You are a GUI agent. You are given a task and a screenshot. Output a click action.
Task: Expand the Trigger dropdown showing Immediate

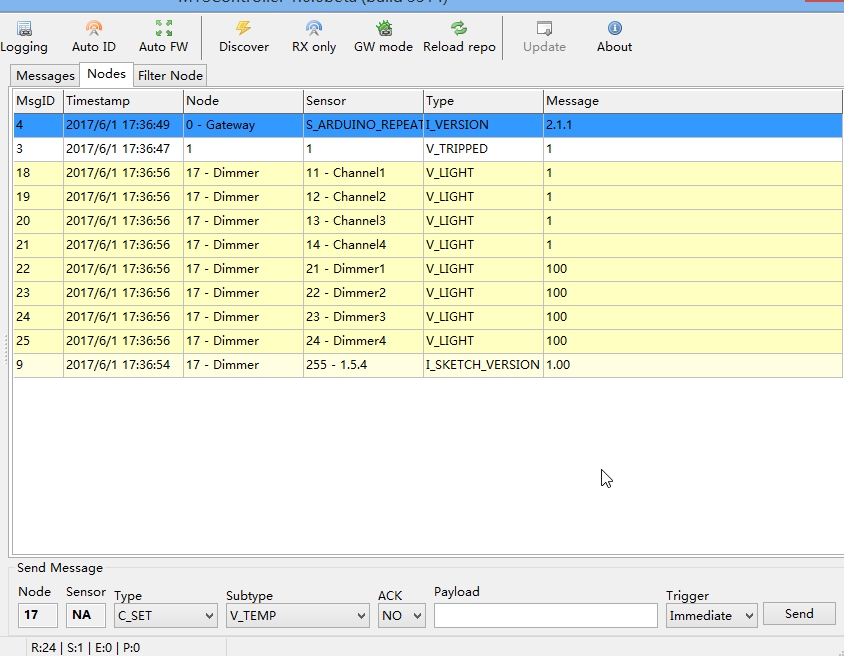[x=711, y=616]
